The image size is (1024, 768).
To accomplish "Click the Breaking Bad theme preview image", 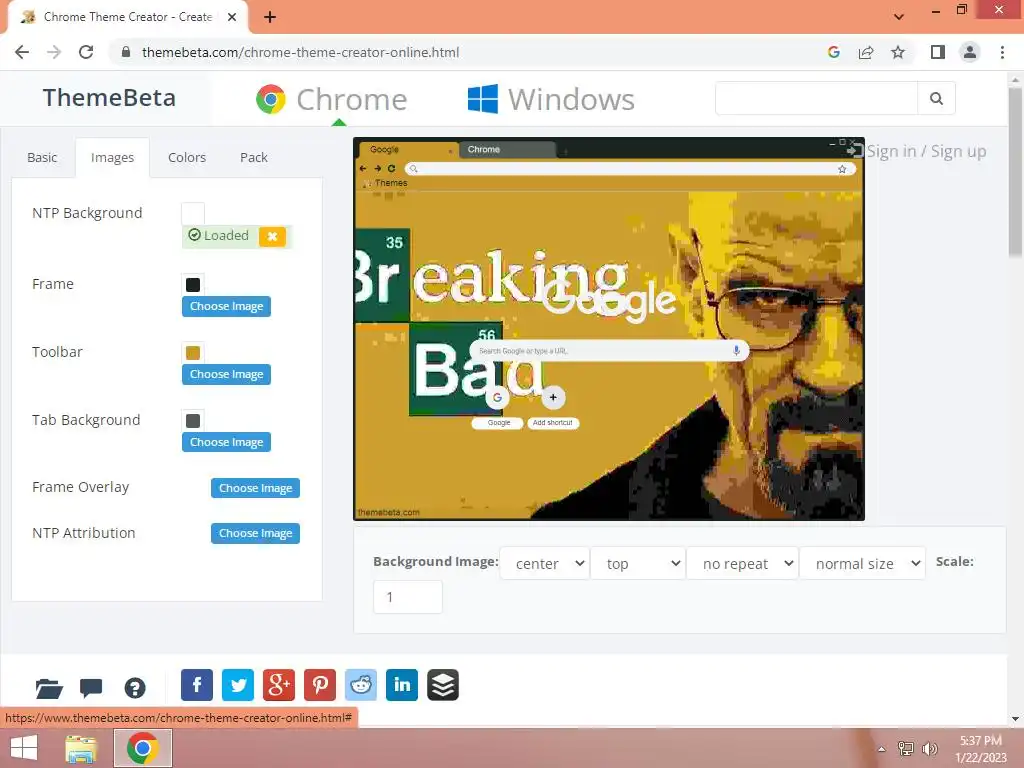I will coord(609,328).
